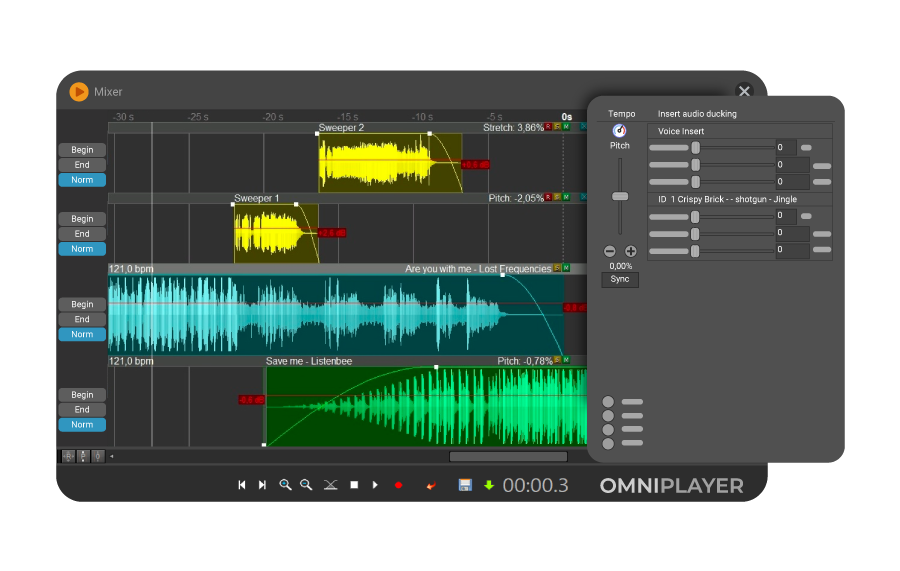This screenshot has height=571, width=900.
Task: Toggle Norm on Are you with me track
Action: (82, 334)
